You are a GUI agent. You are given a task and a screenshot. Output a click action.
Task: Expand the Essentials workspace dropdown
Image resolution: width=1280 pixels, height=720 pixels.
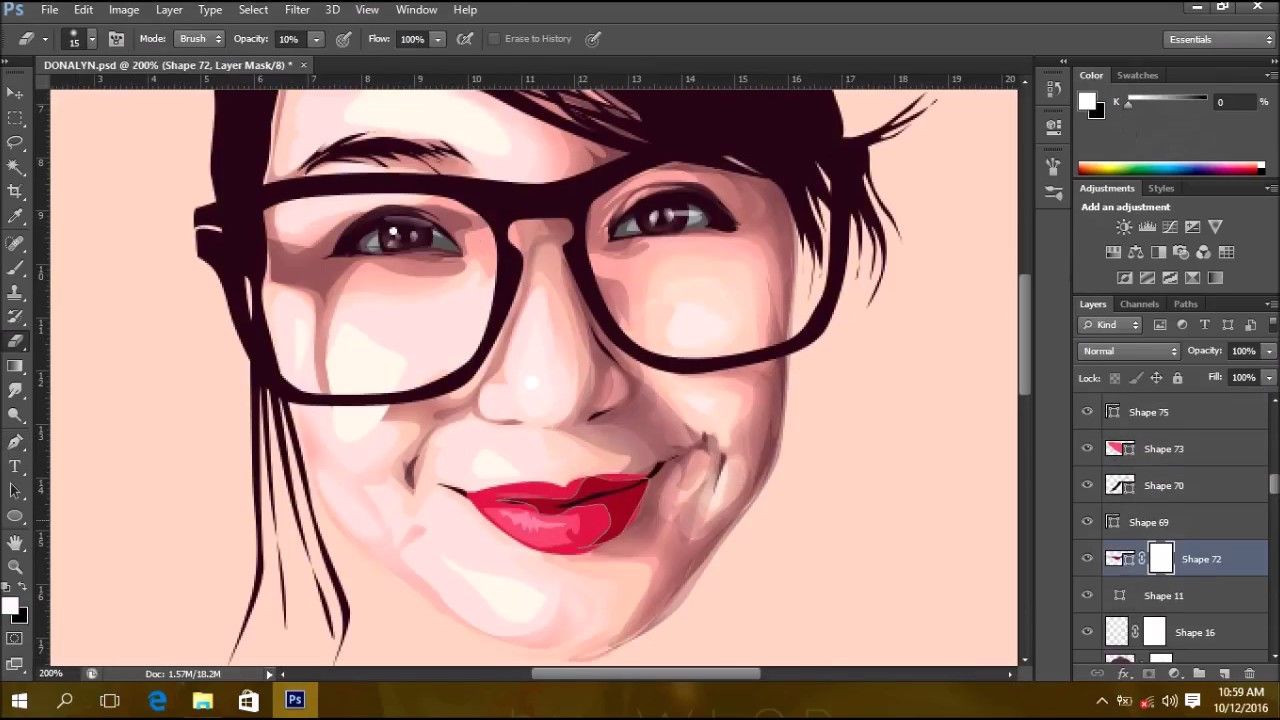click(x=1220, y=39)
